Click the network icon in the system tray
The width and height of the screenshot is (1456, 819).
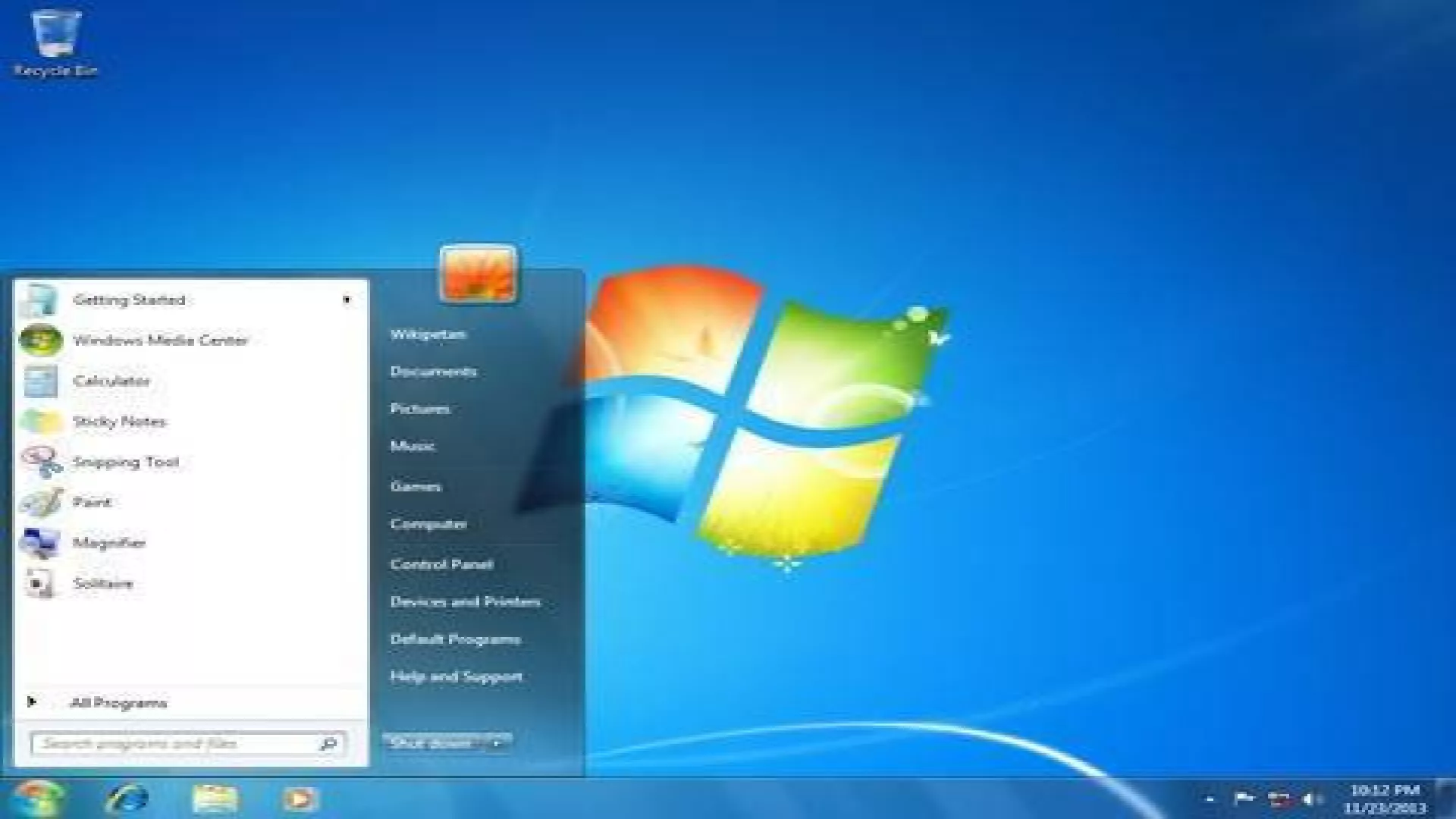pyautogui.click(x=1279, y=798)
